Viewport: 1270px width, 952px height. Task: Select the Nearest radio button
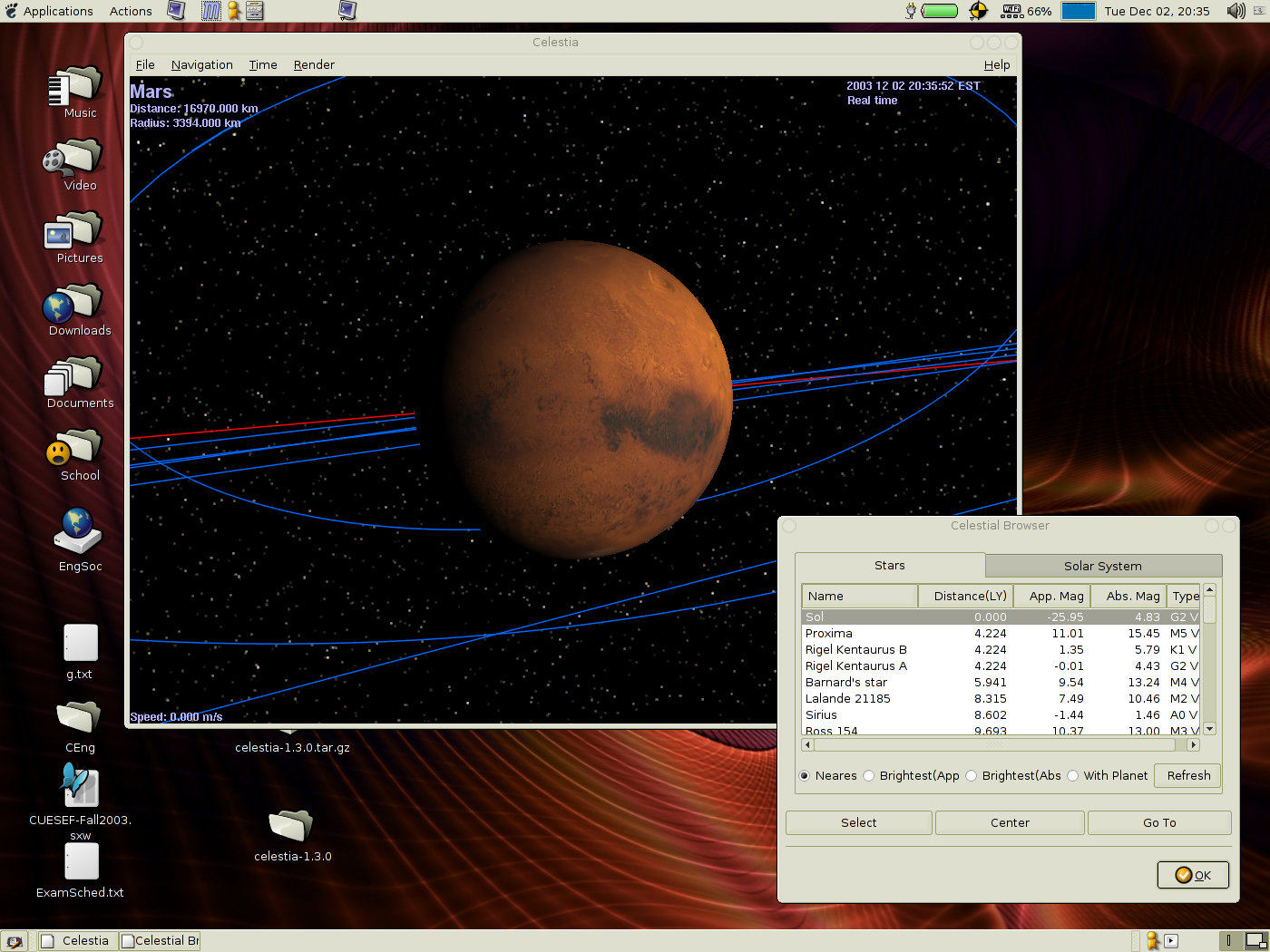point(805,776)
